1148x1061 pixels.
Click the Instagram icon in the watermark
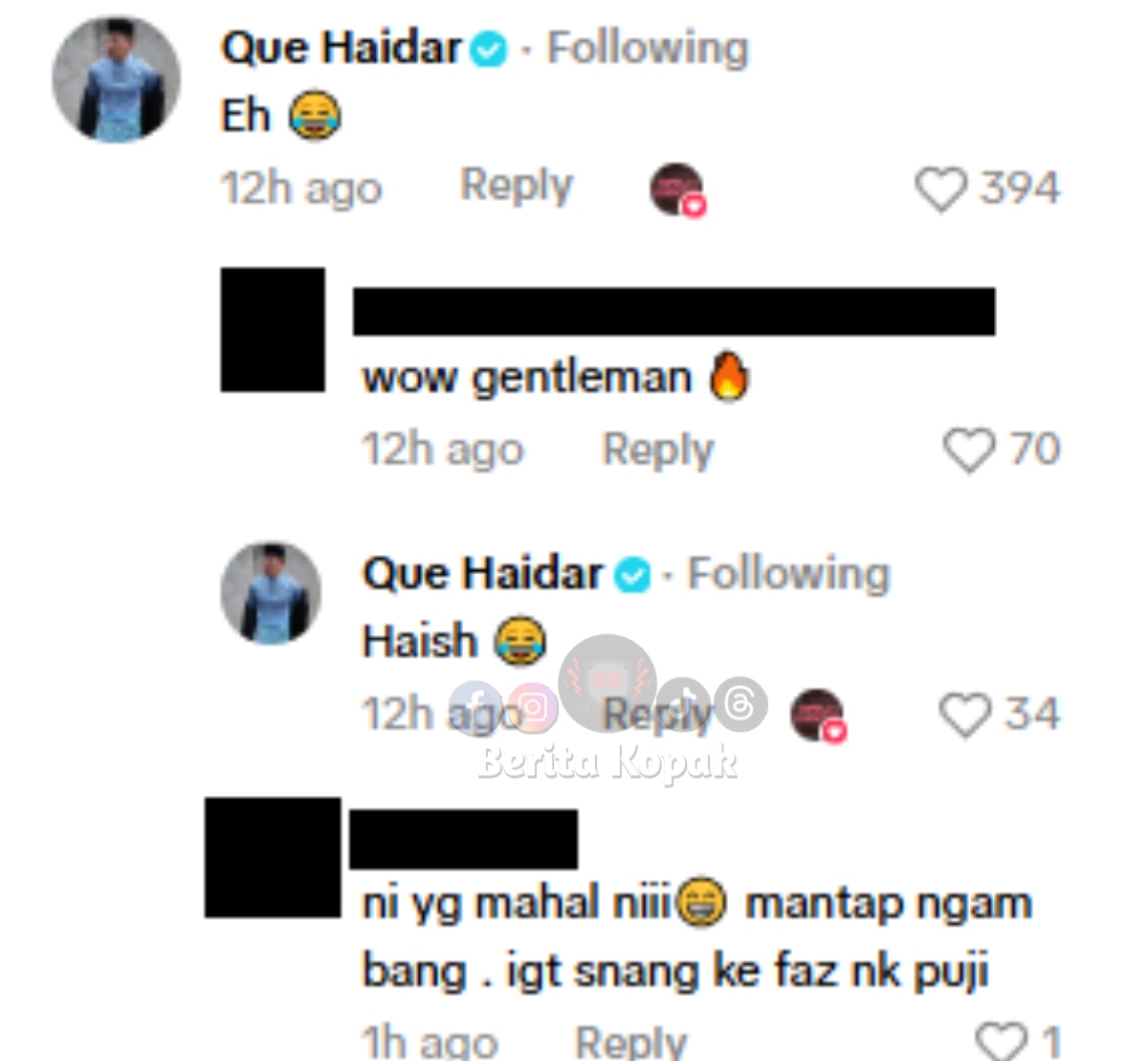point(533,708)
